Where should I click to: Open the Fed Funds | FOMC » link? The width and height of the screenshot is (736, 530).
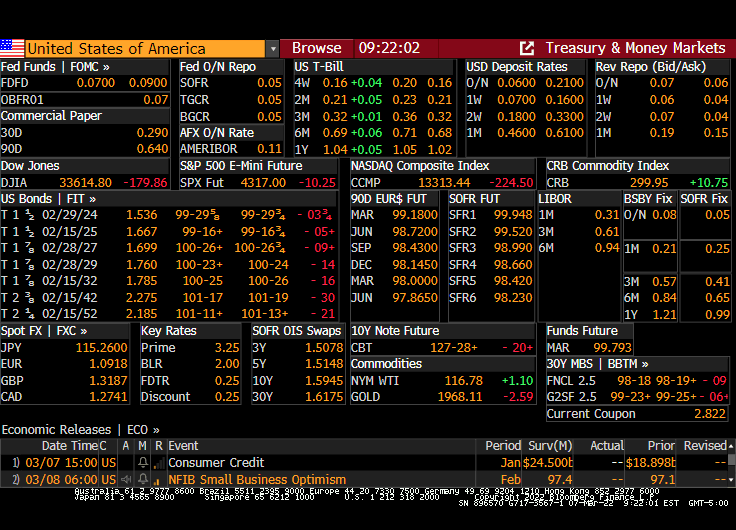click(x=55, y=67)
